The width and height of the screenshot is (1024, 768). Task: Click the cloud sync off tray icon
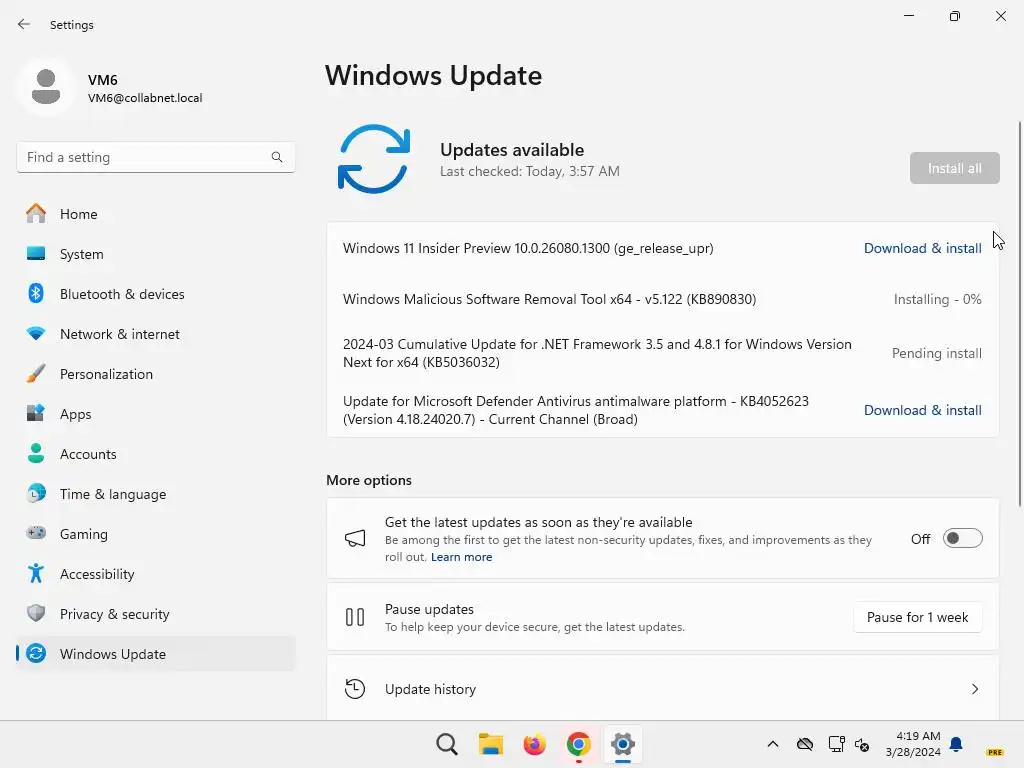pyautogui.click(x=805, y=744)
